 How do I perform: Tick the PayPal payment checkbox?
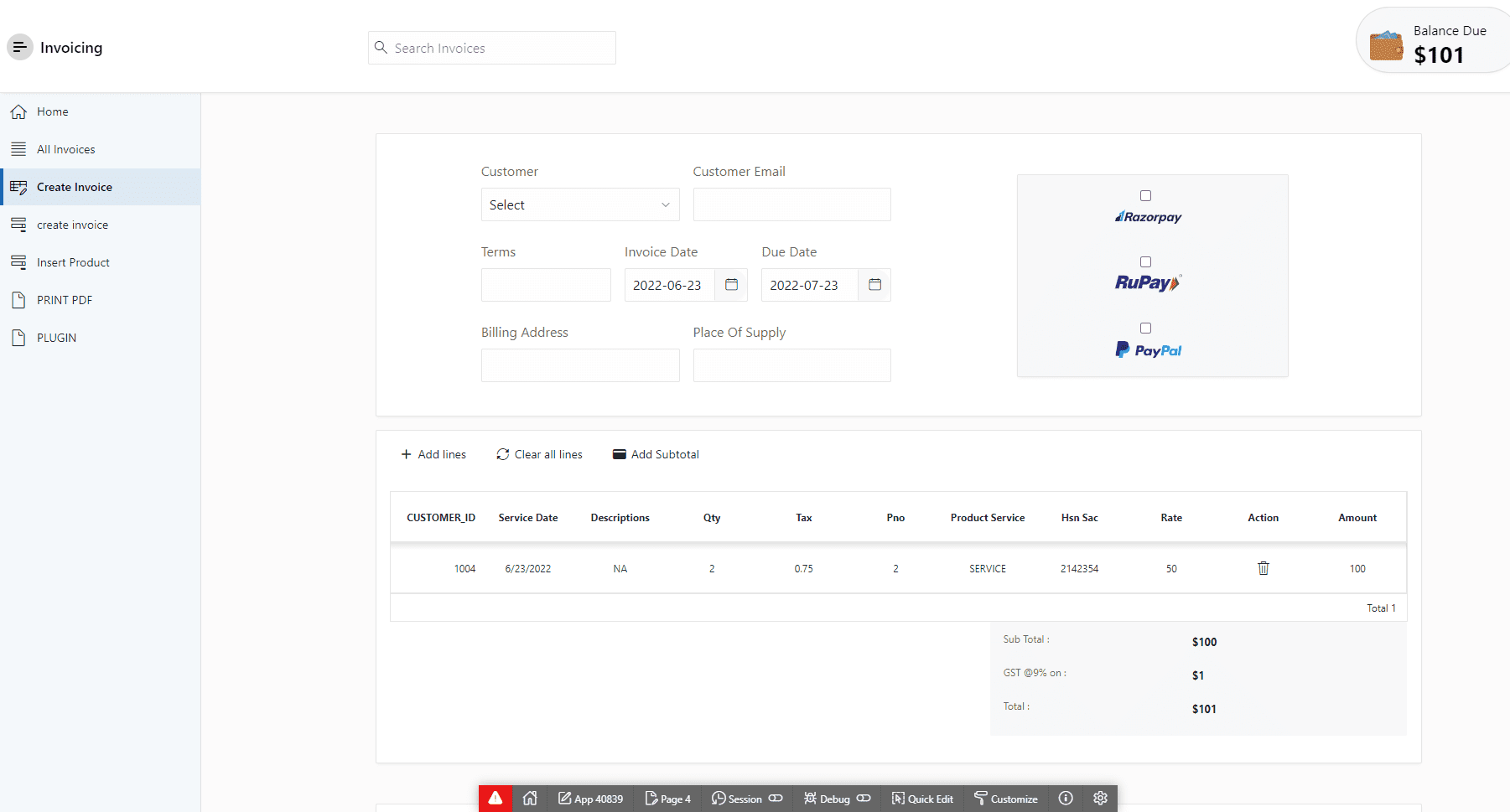click(1145, 328)
